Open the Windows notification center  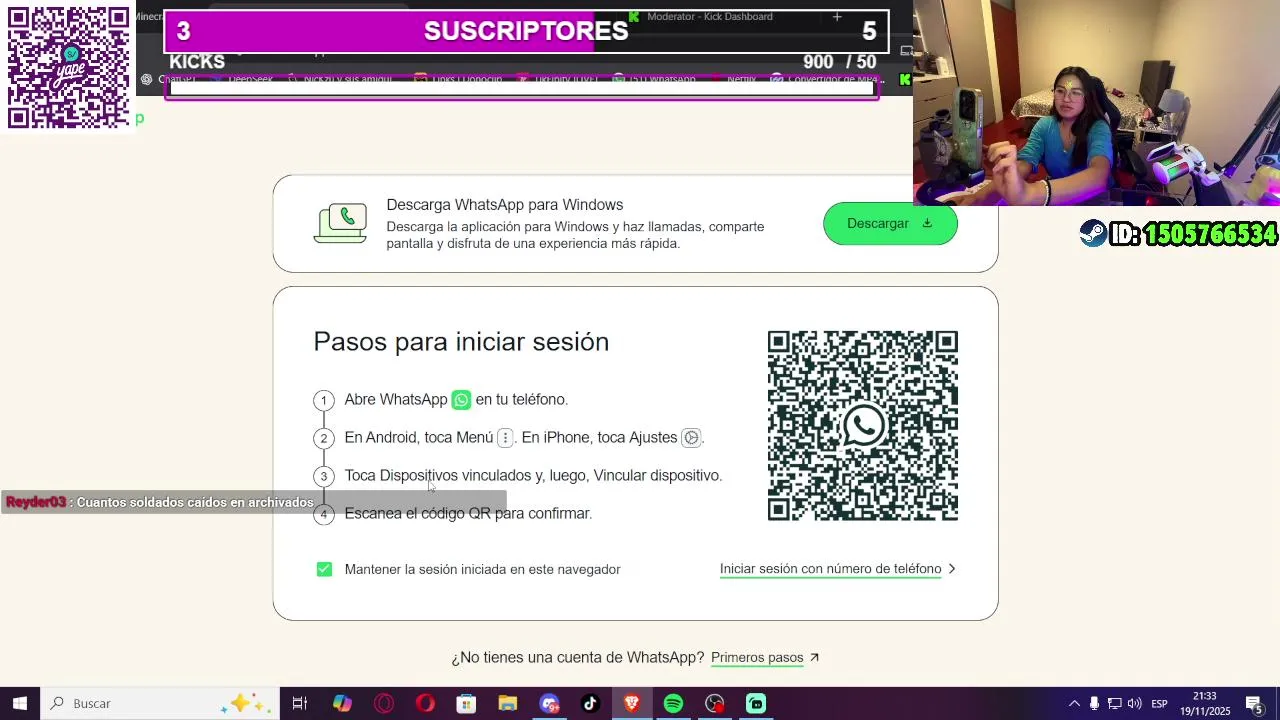tap(1253, 704)
